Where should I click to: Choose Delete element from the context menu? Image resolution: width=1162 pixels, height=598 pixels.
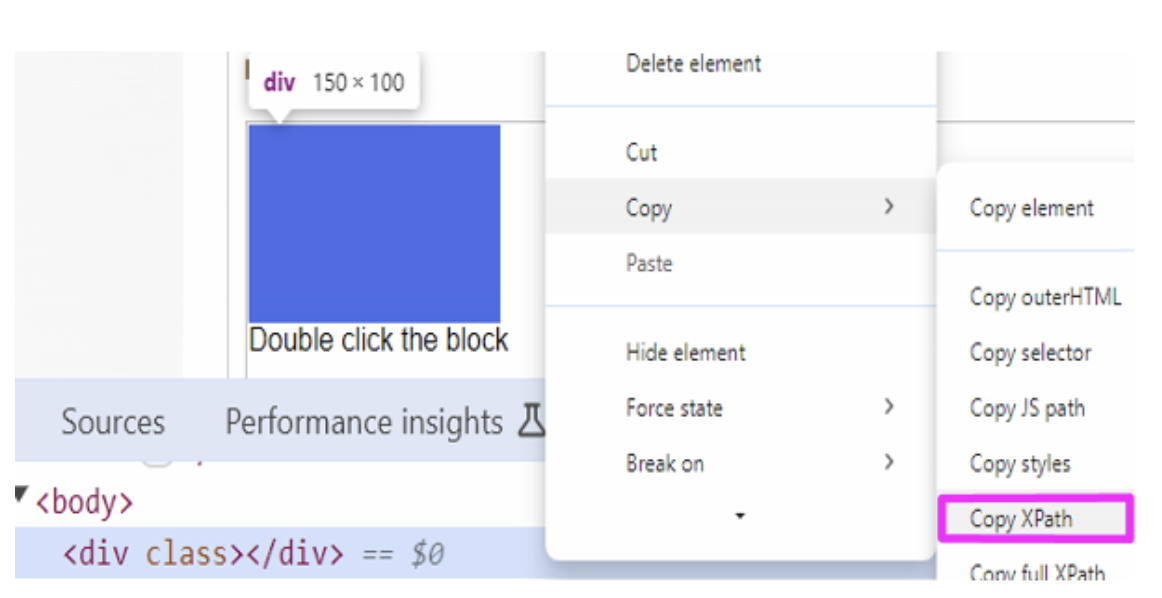tap(693, 64)
